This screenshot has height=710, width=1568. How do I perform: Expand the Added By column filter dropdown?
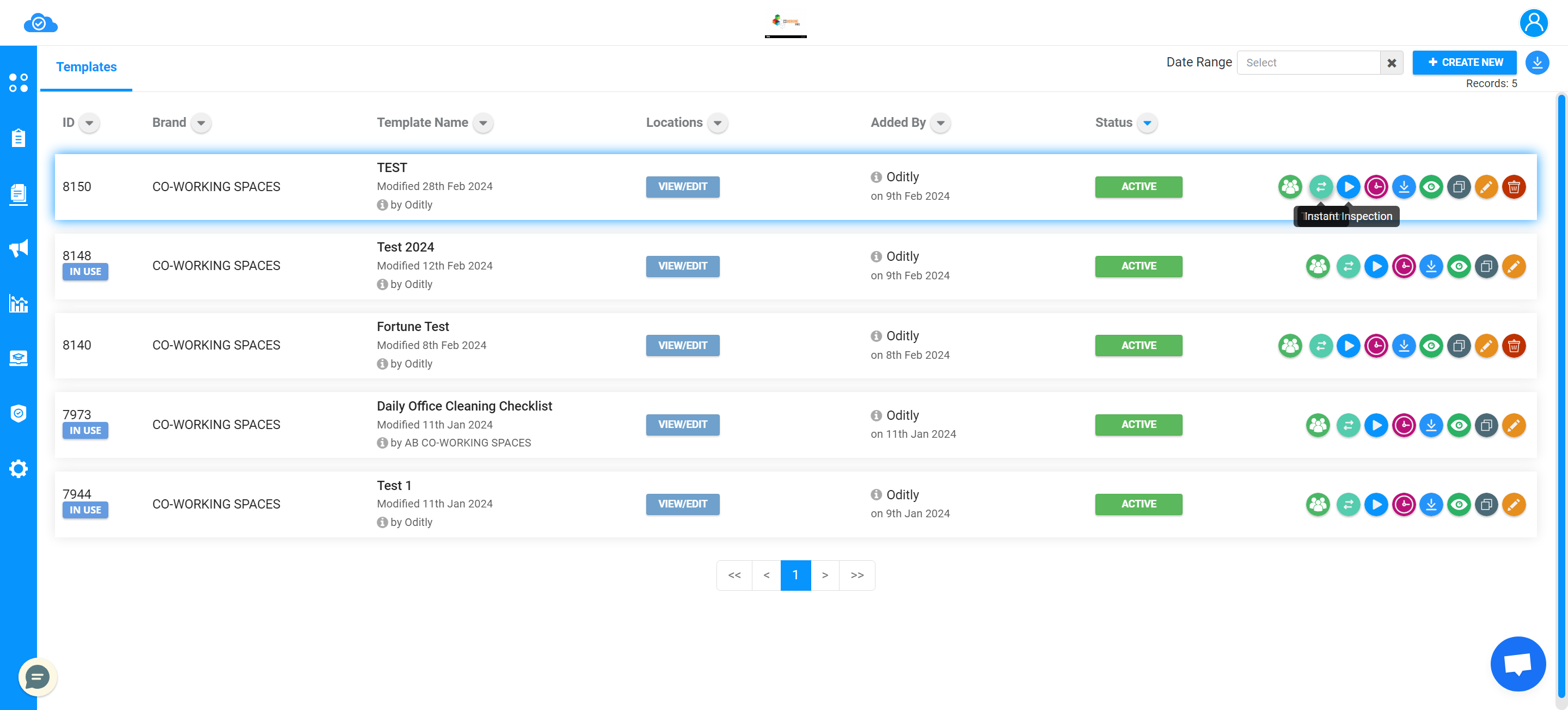click(x=940, y=123)
